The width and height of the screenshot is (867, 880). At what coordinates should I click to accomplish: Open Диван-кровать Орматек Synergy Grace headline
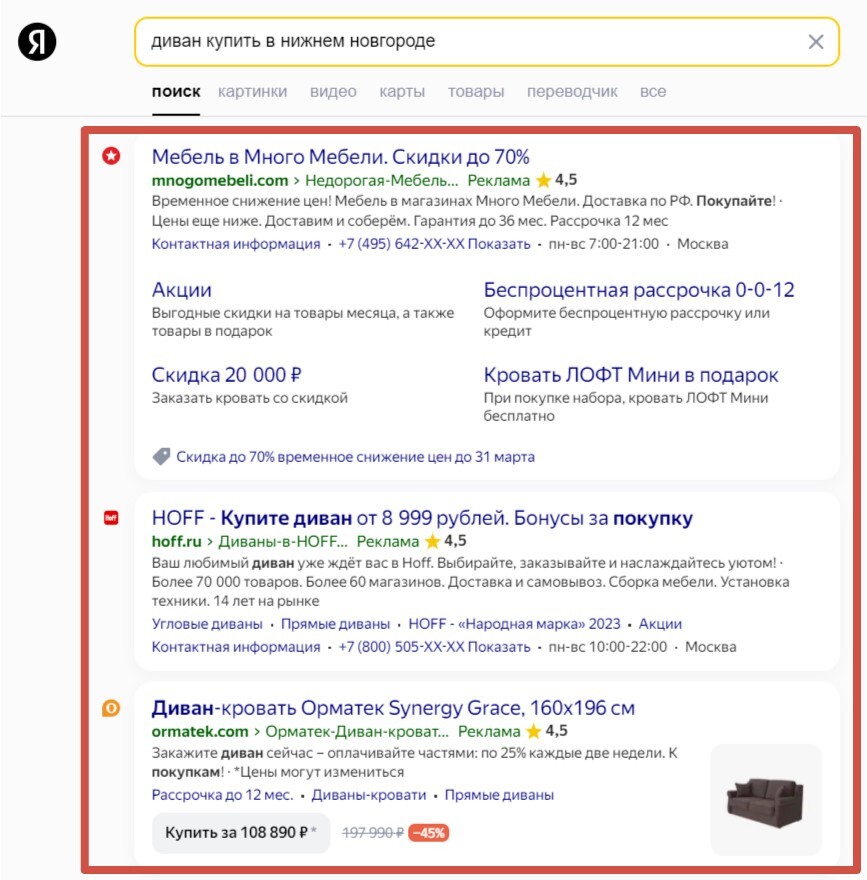coord(393,708)
